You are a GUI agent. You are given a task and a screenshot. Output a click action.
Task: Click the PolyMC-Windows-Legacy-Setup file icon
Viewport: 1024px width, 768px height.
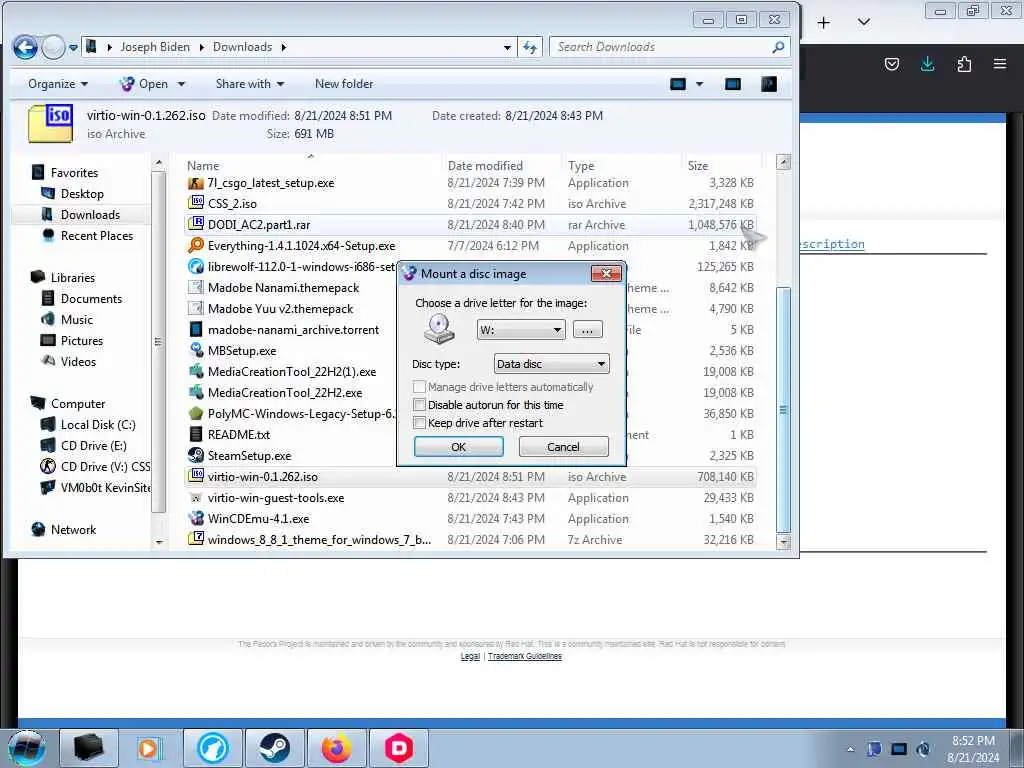[x=195, y=413]
